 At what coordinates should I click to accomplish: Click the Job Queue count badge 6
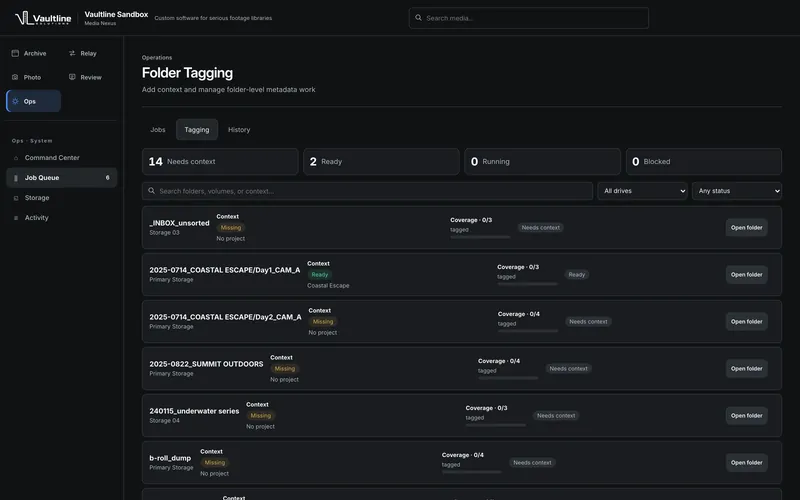click(107, 178)
